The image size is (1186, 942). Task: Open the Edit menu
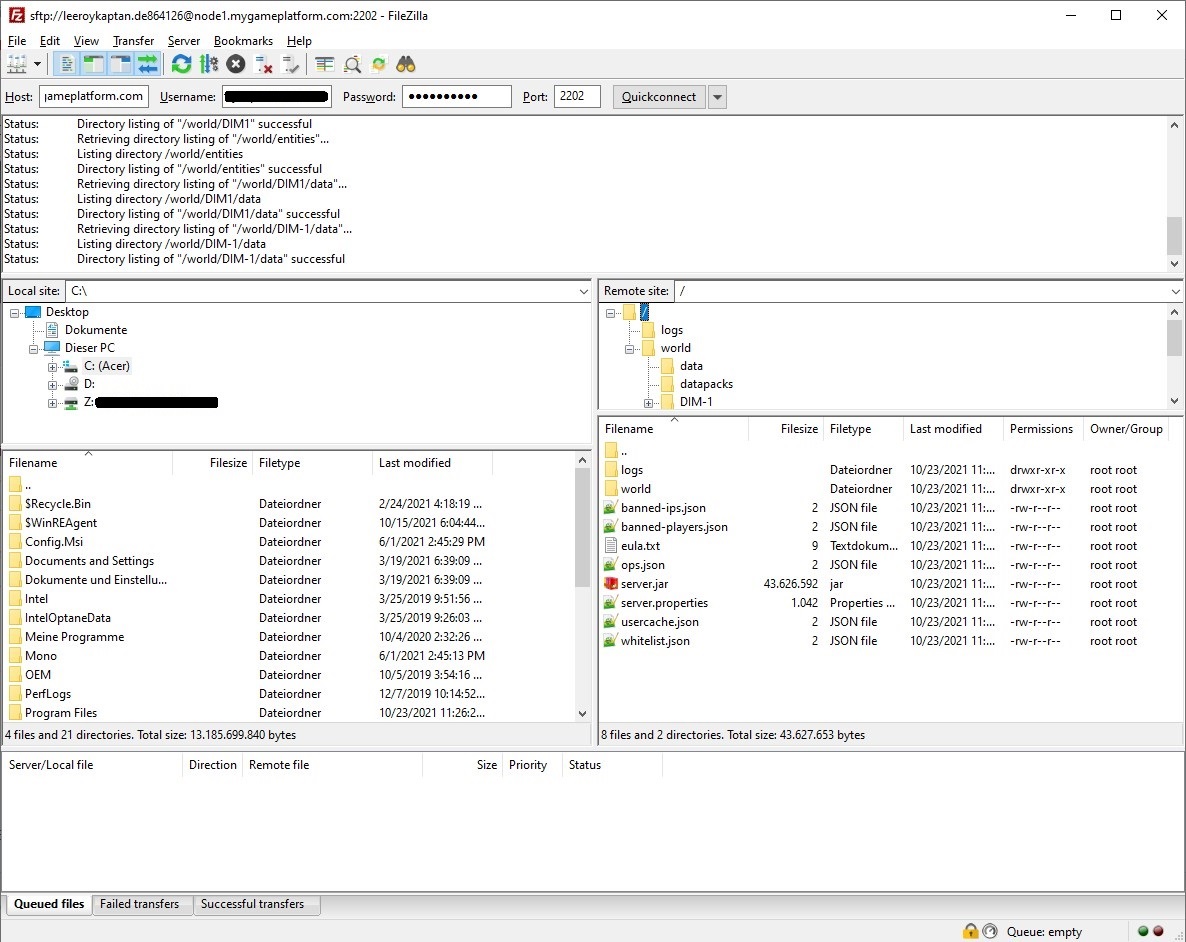click(50, 41)
